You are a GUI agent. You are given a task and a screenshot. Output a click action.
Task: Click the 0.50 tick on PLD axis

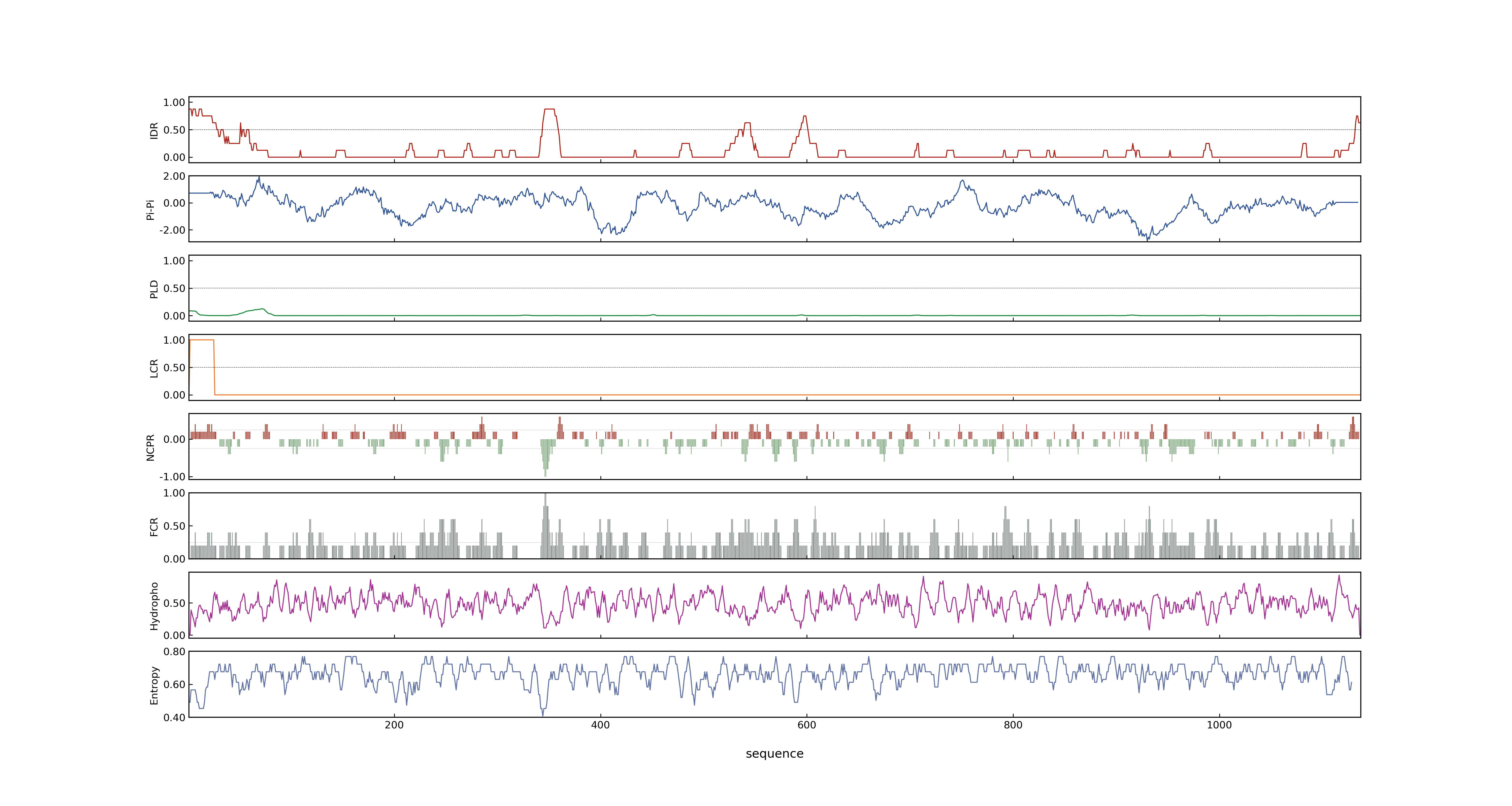174,288
